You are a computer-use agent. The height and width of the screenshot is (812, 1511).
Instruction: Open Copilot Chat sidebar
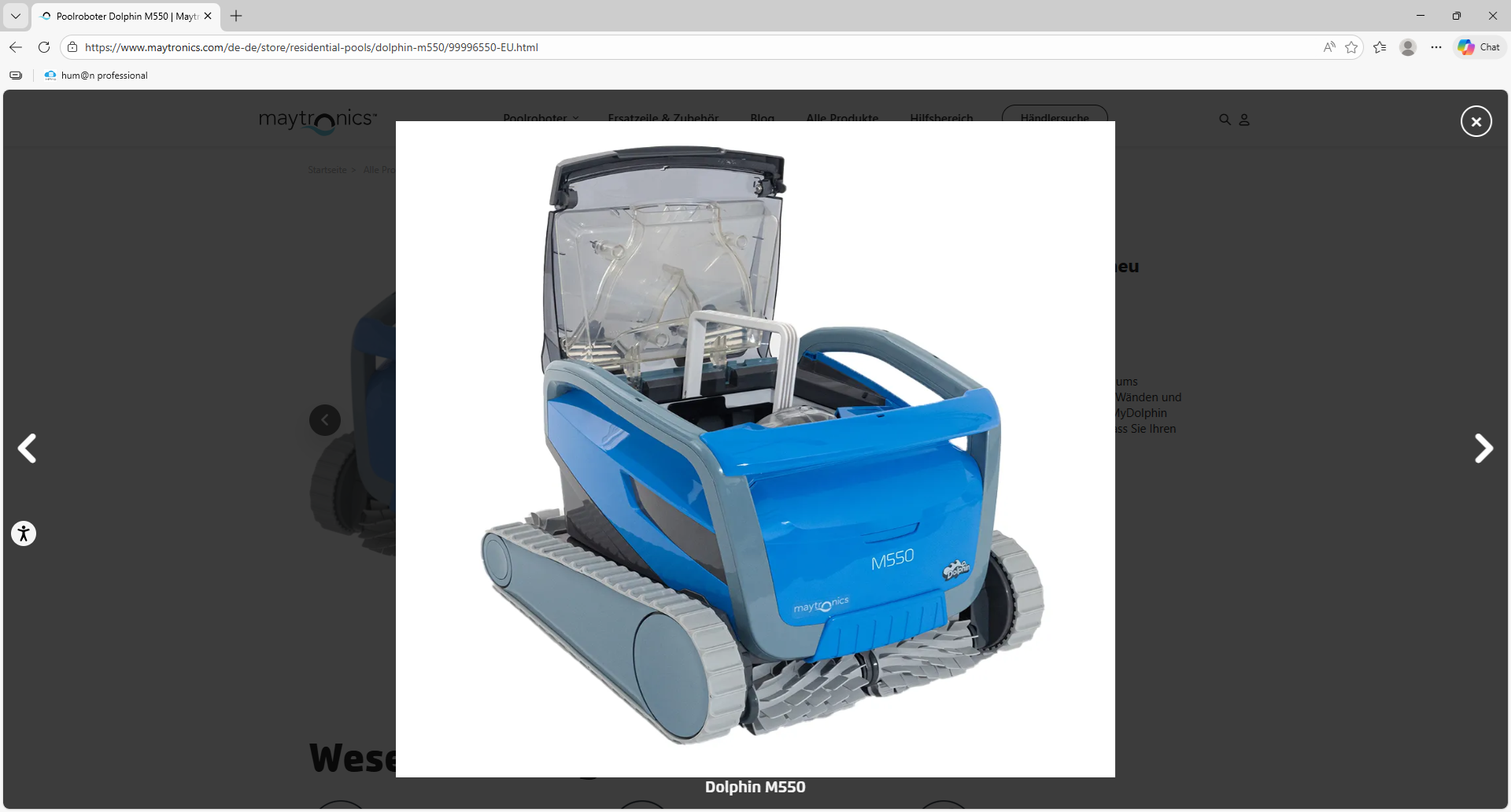tap(1479, 47)
